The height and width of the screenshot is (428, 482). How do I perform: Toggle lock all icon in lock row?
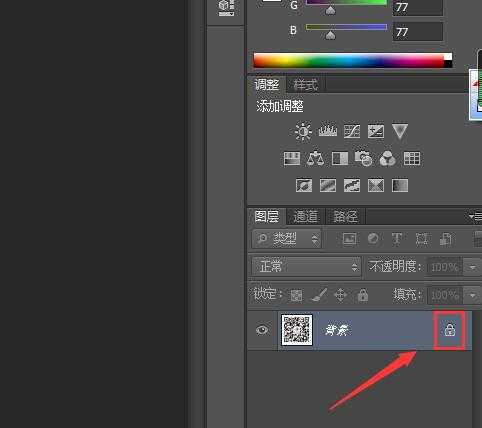[x=363, y=295]
